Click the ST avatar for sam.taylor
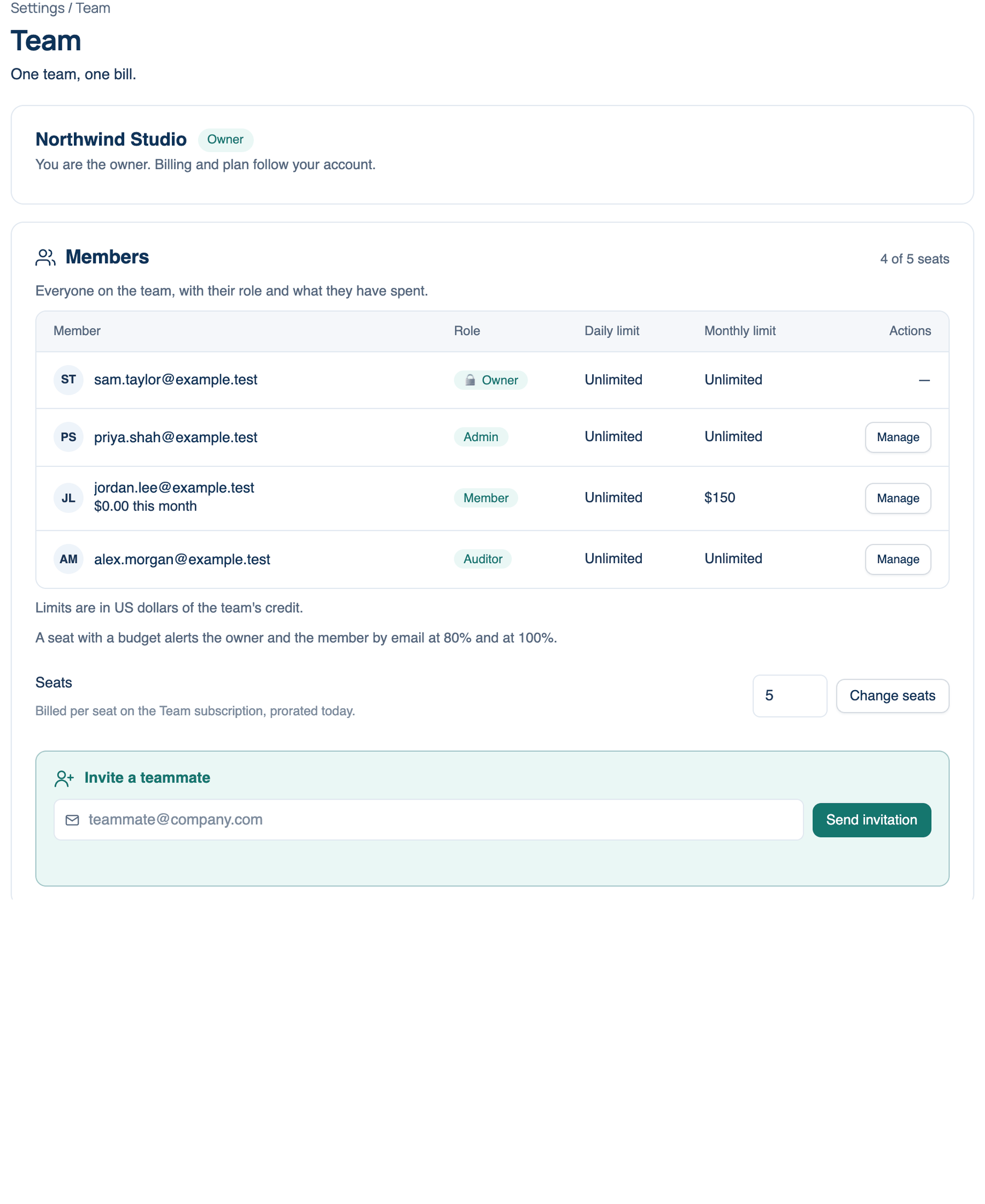 coord(68,380)
